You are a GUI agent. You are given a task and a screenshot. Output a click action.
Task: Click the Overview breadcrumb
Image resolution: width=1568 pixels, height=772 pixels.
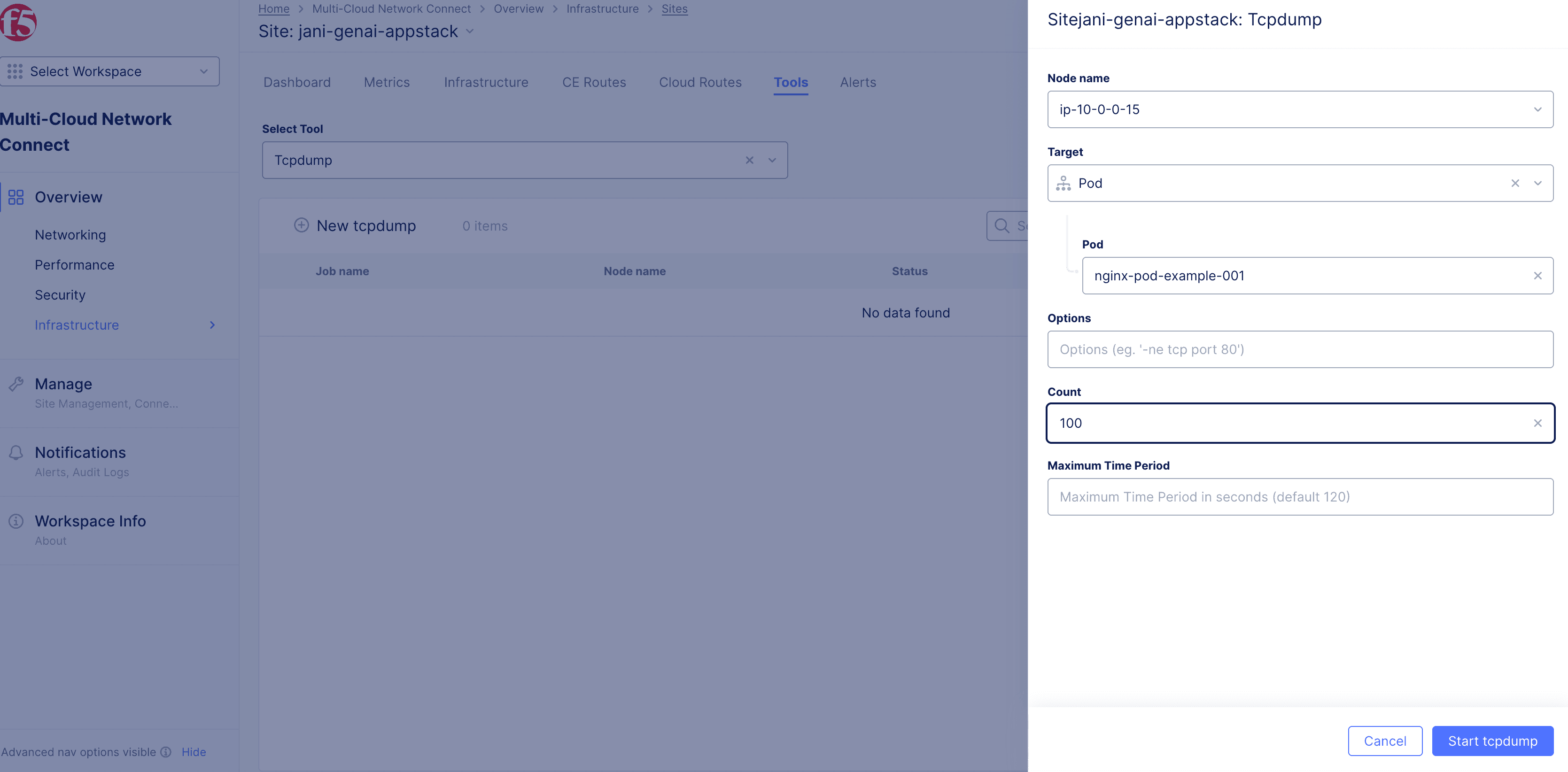pos(519,8)
